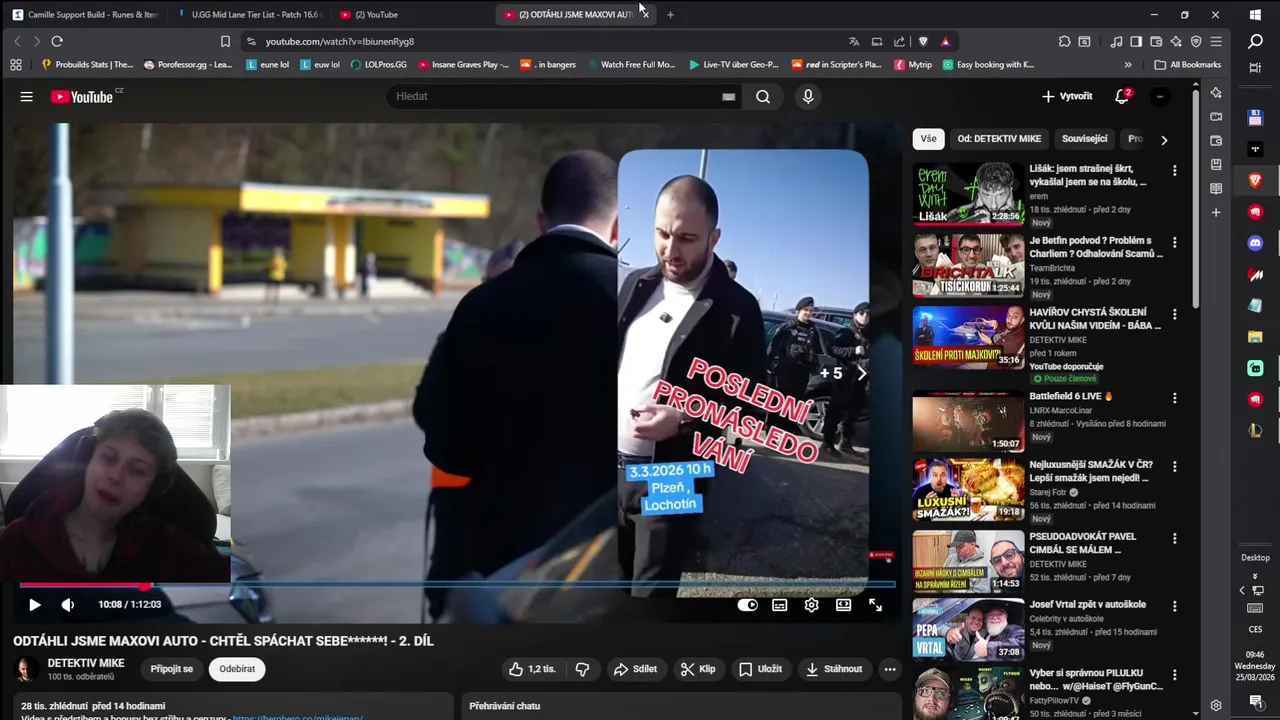Switch to Camille Support Build tab
This screenshot has width=1280, height=720.
83,14
